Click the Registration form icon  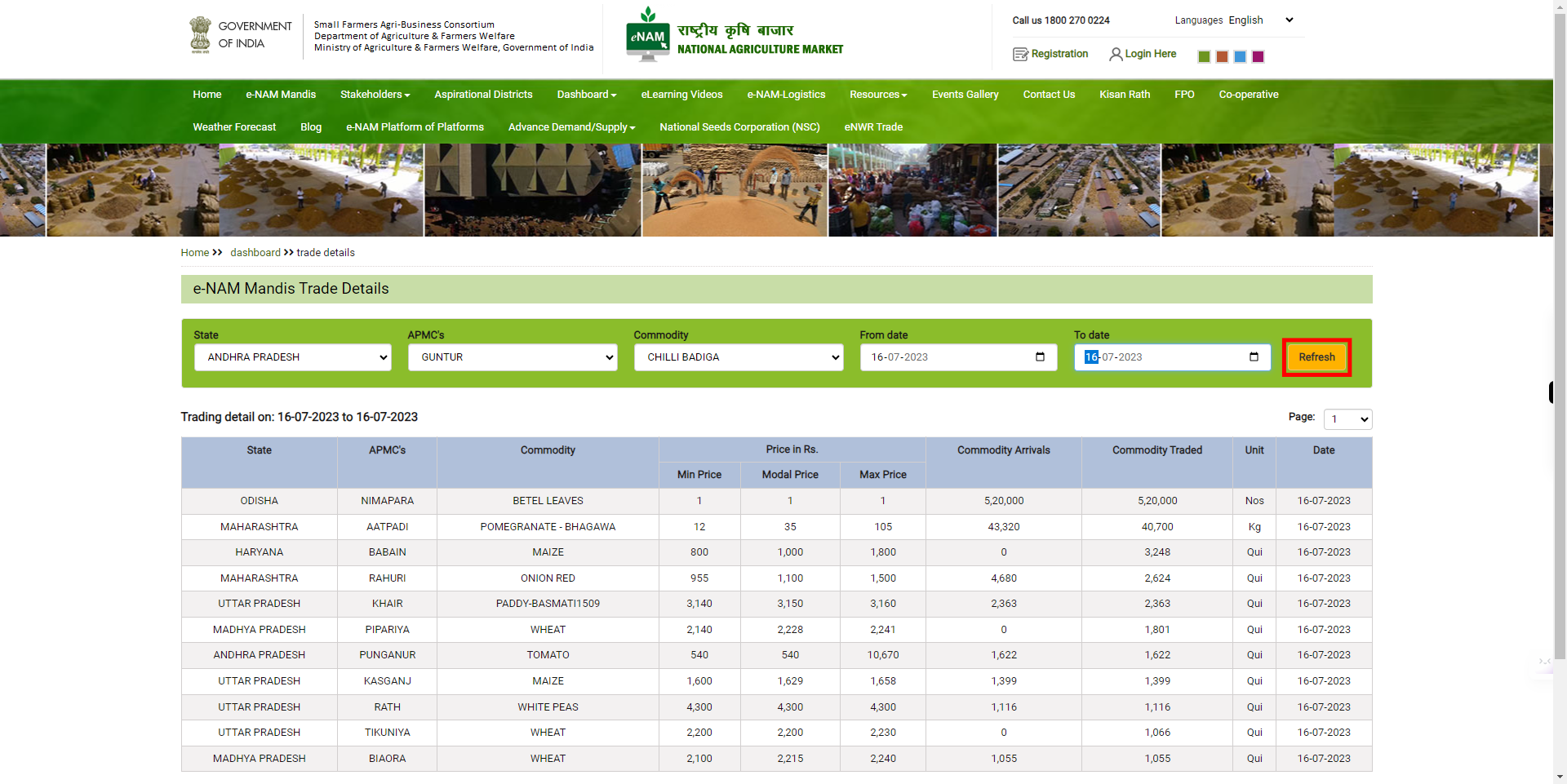pyautogui.click(x=1020, y=54)
